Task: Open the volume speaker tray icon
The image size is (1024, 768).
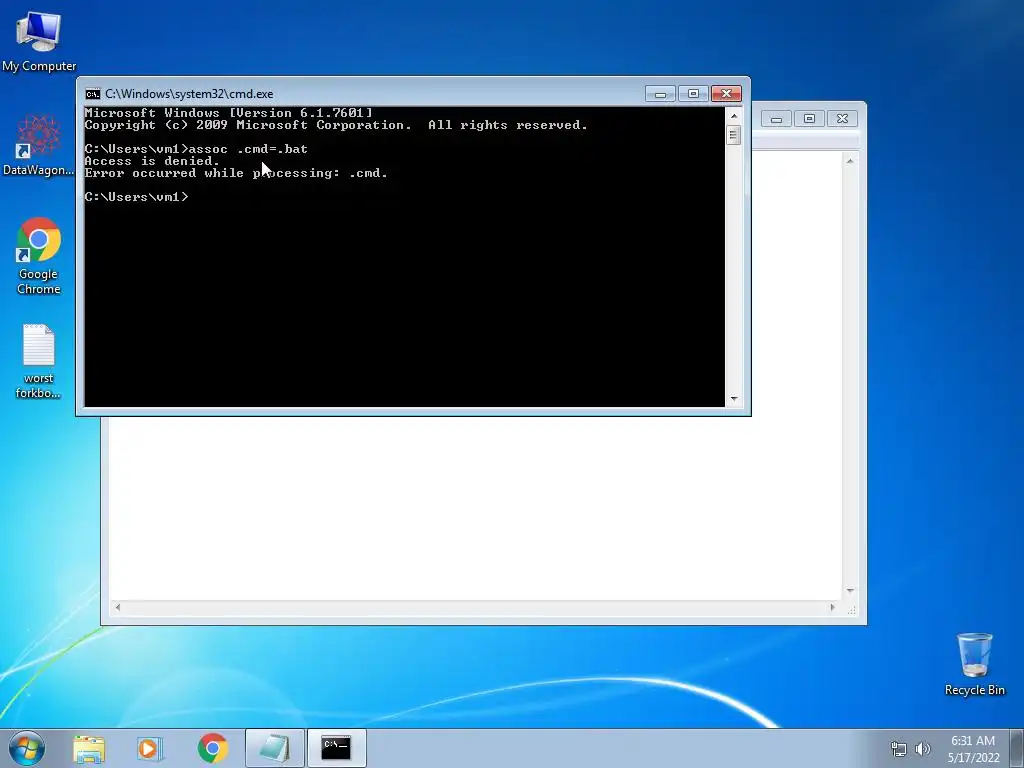Action: point(923,749)
